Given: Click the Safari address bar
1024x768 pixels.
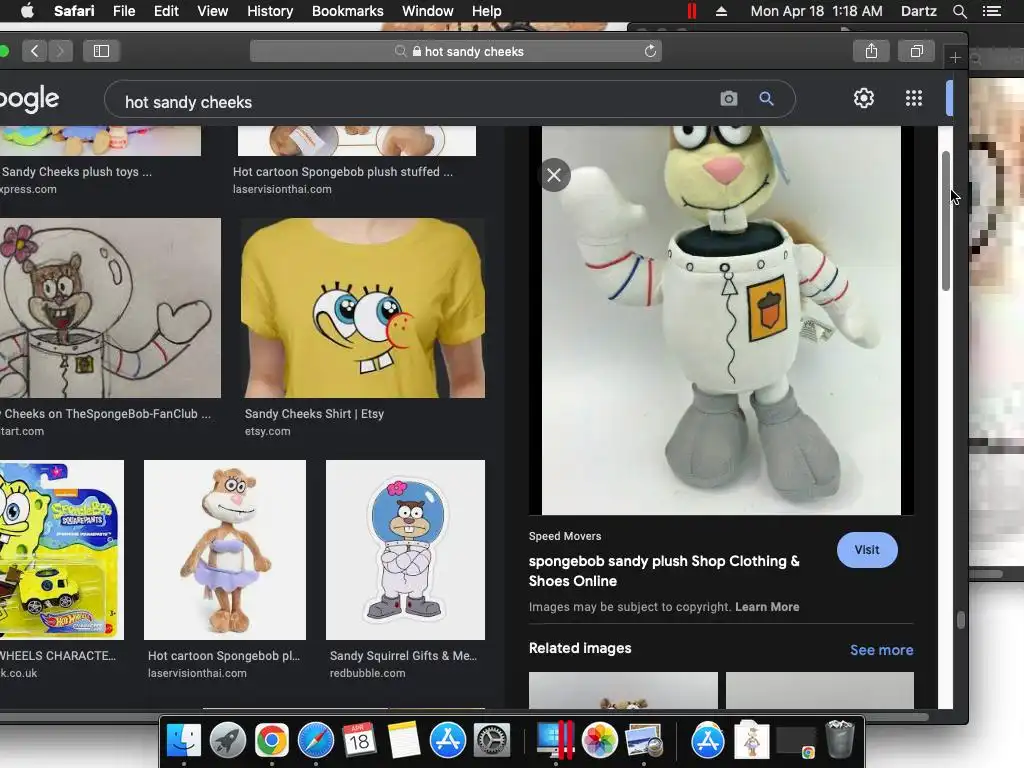Looking at the screenshot, I should click(x=456, y=51).
